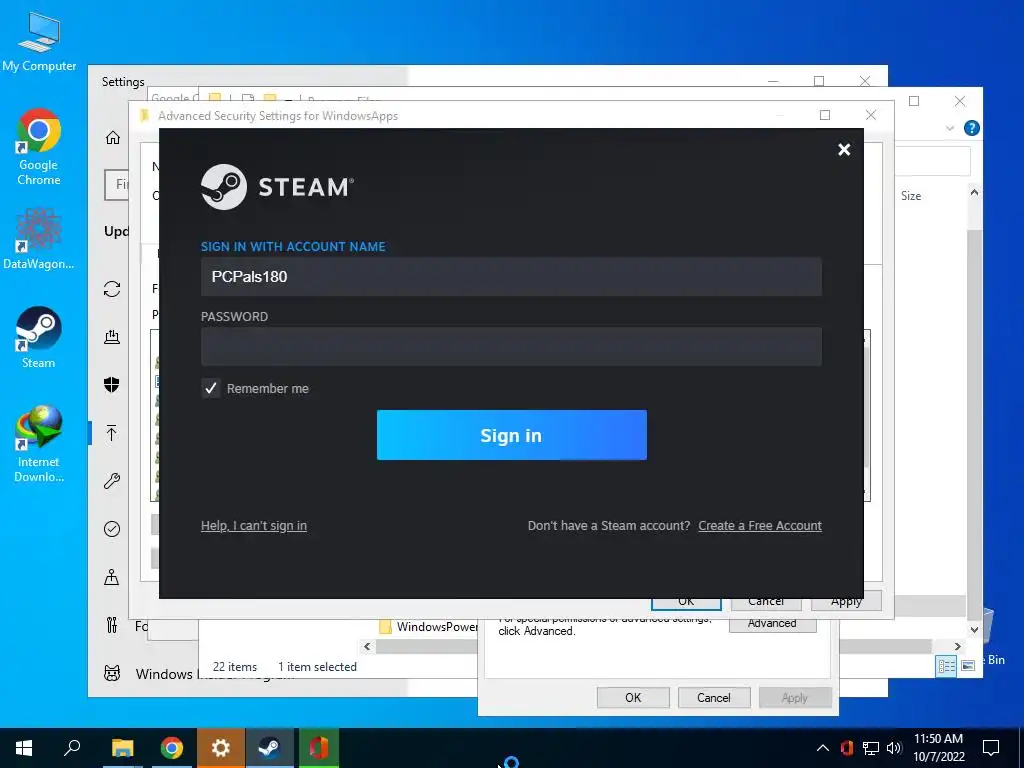Focus the account name field with PCPals180
The image size is (1024, 768).
[x=511, y=276]
